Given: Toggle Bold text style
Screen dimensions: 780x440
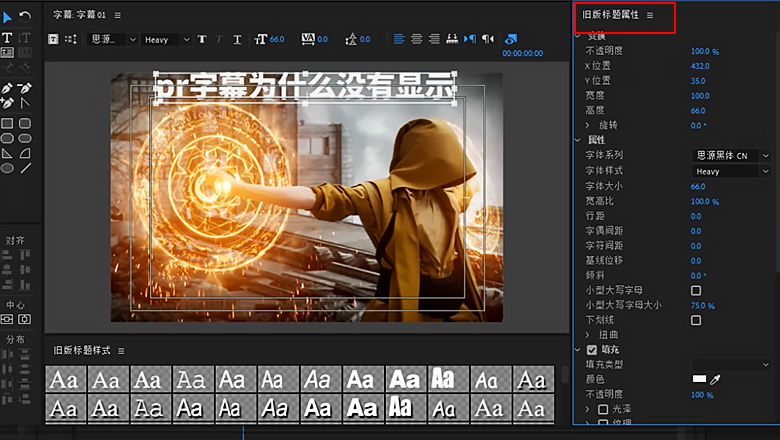Looking at the screenshot, I should pos(202,39).
